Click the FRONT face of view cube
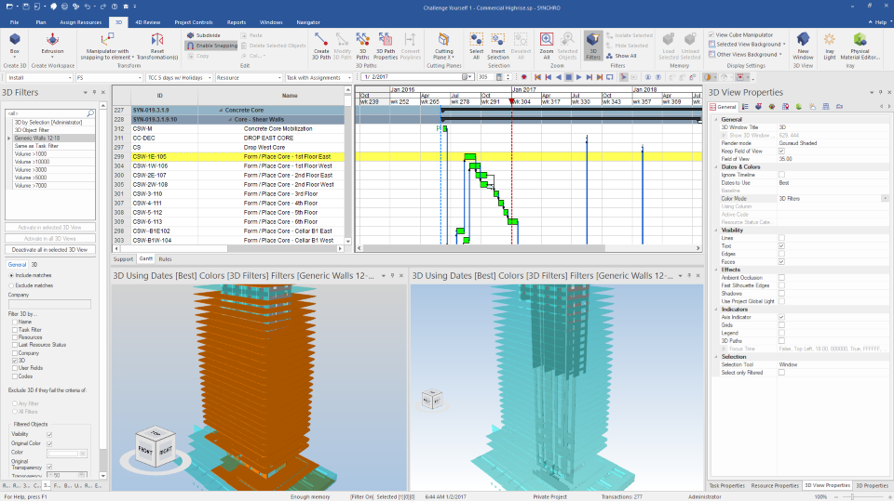 pos(145,450)
